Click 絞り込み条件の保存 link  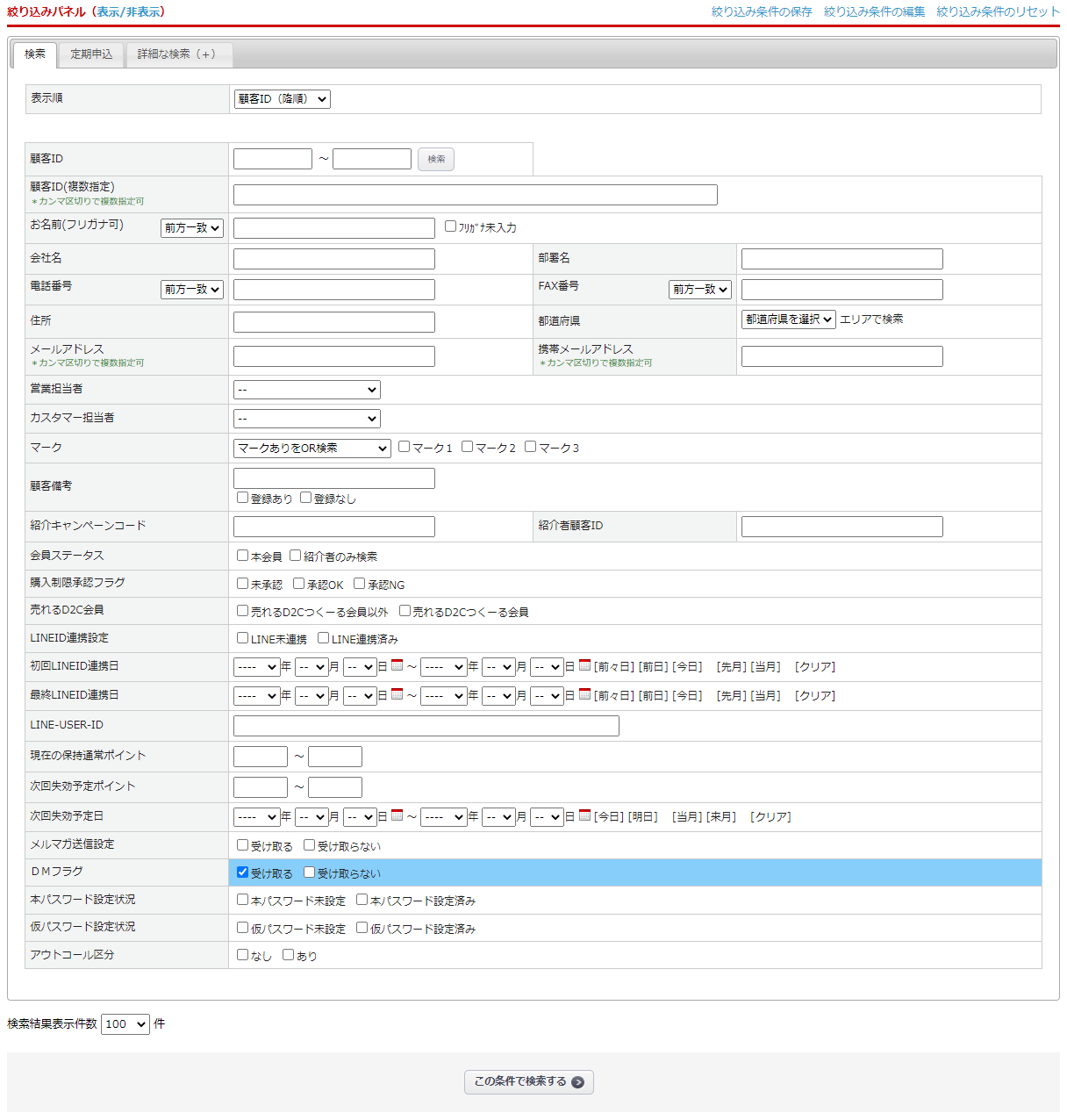pos(762,12)
